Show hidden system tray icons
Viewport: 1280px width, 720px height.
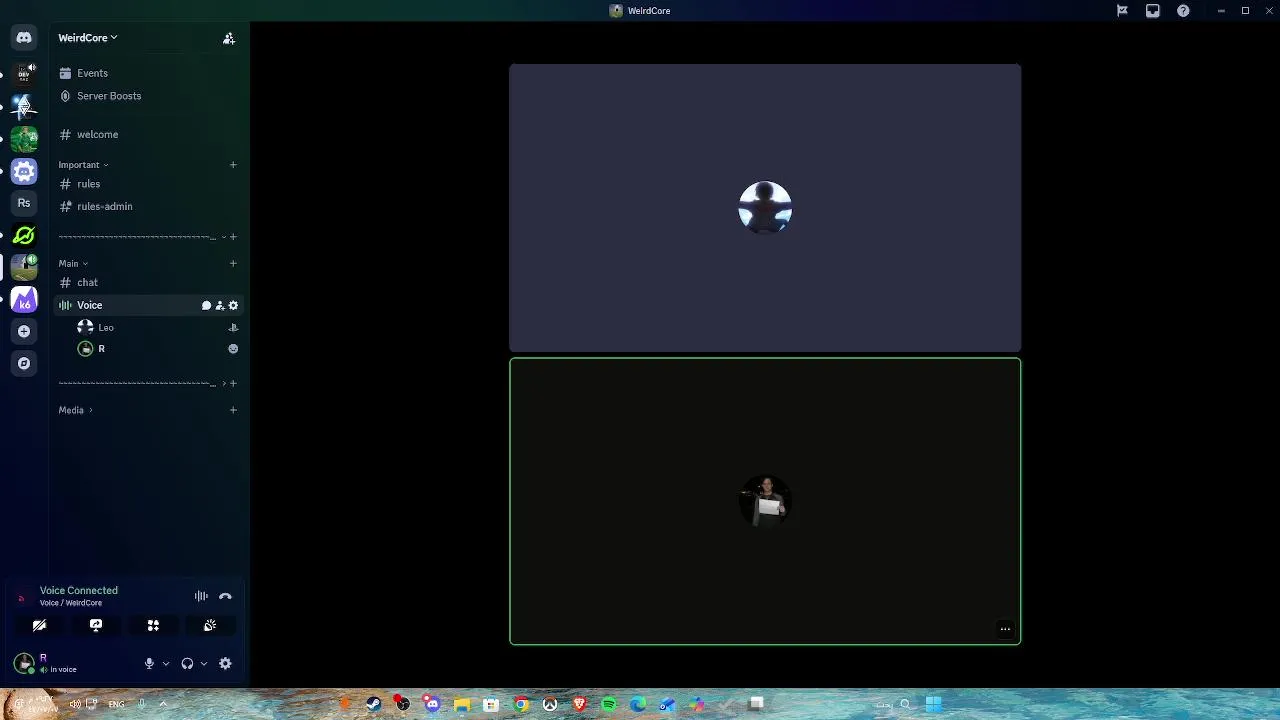(163, 704)
